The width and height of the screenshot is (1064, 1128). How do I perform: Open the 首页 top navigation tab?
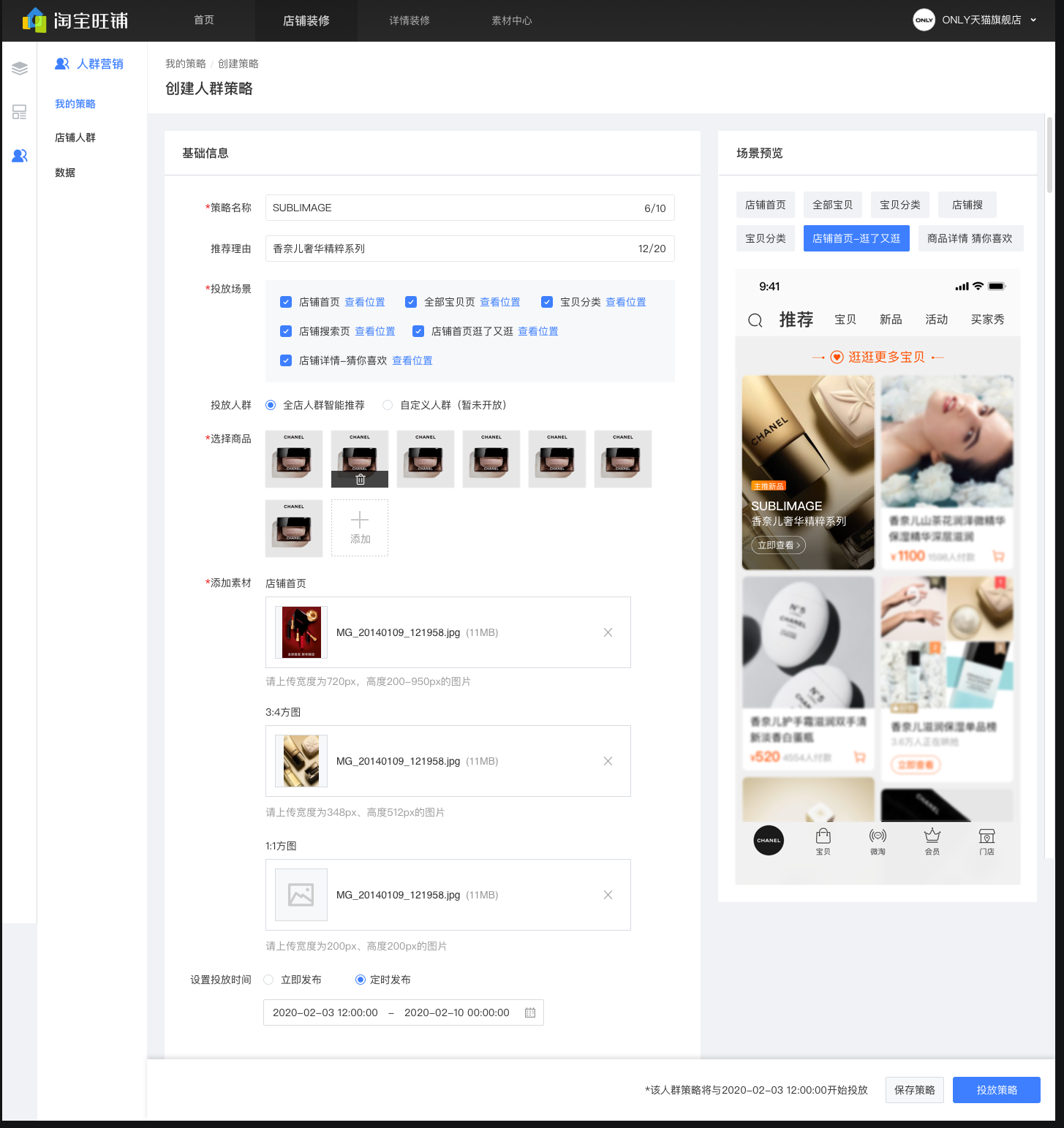point(204,20)
